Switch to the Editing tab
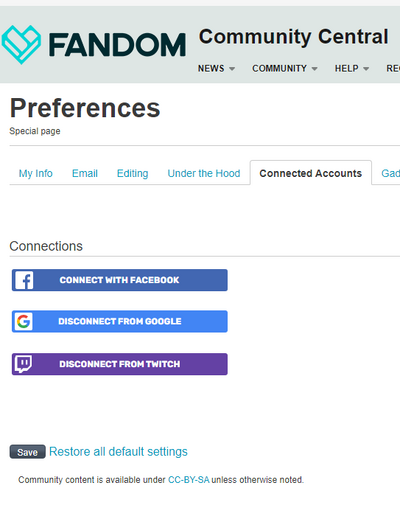400x508 pixels. tap(133, 173)
